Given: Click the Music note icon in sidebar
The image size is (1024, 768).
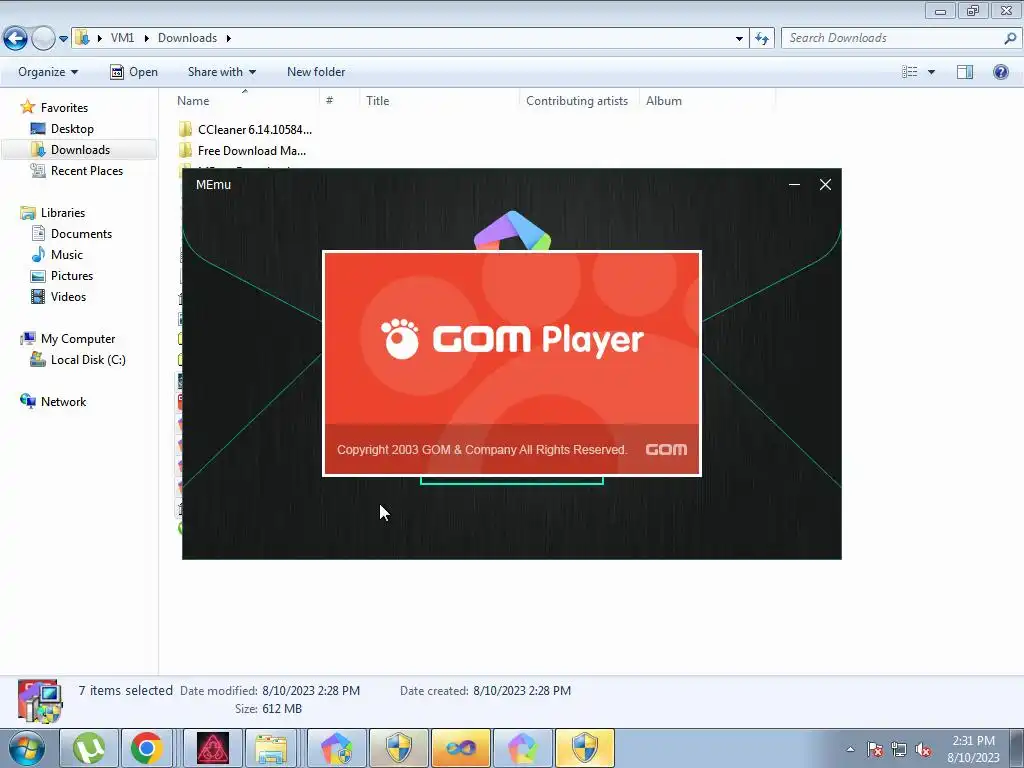Looking at the screenshot, I should tap(39, 255).
